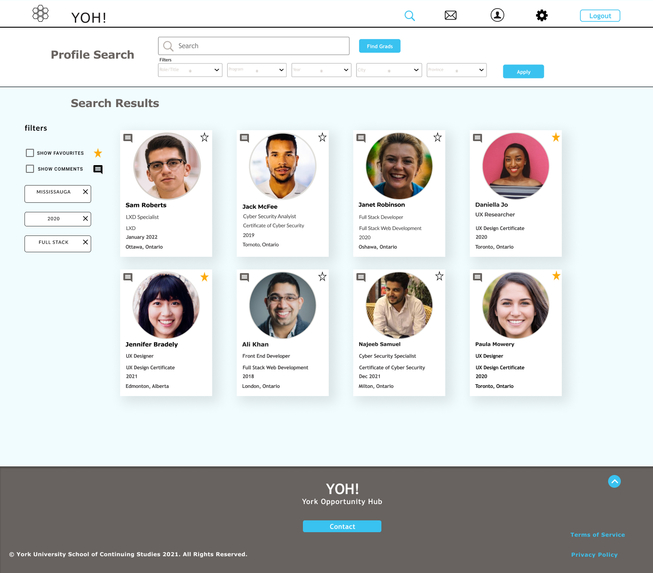653x573 pixels.
Task: Click the name Jennifer Bradely
Action: [152, 344]
